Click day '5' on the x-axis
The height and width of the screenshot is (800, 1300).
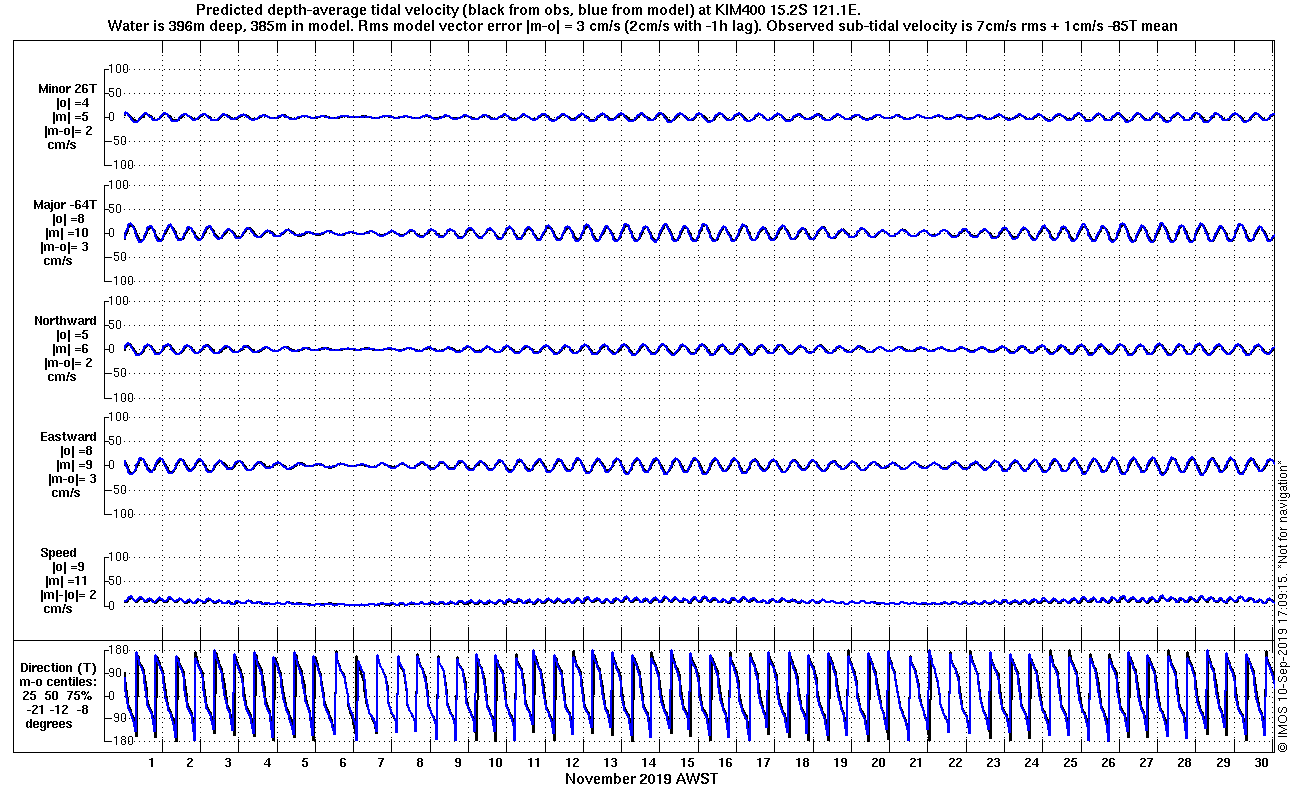pyautogui.click(x=305, y=763)
